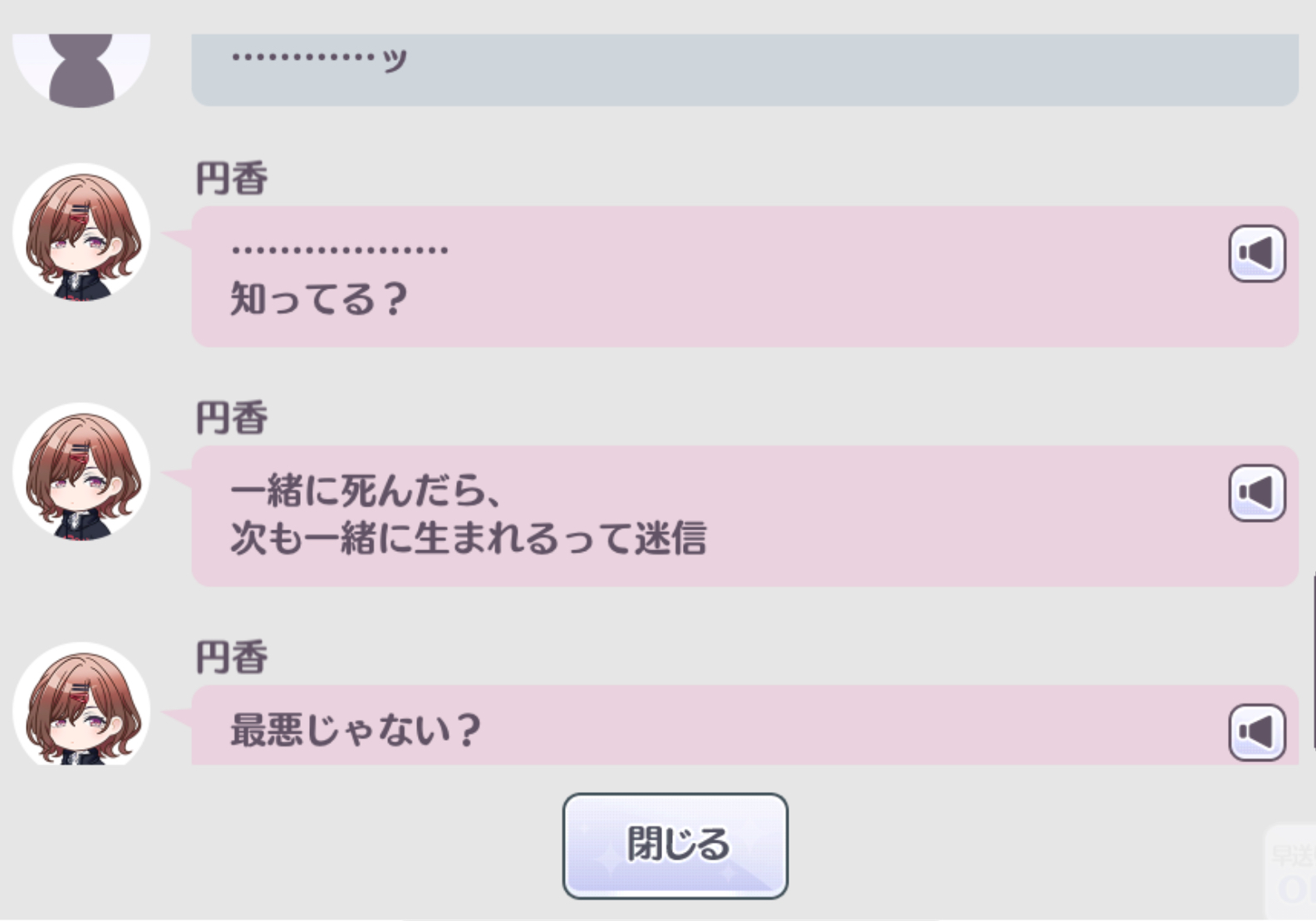The width and height of the screenshot is (1316, 921).
Task: Click the 円香 name label above 最悪じゃない？ bubble
Action: click(x=232, y=658)
